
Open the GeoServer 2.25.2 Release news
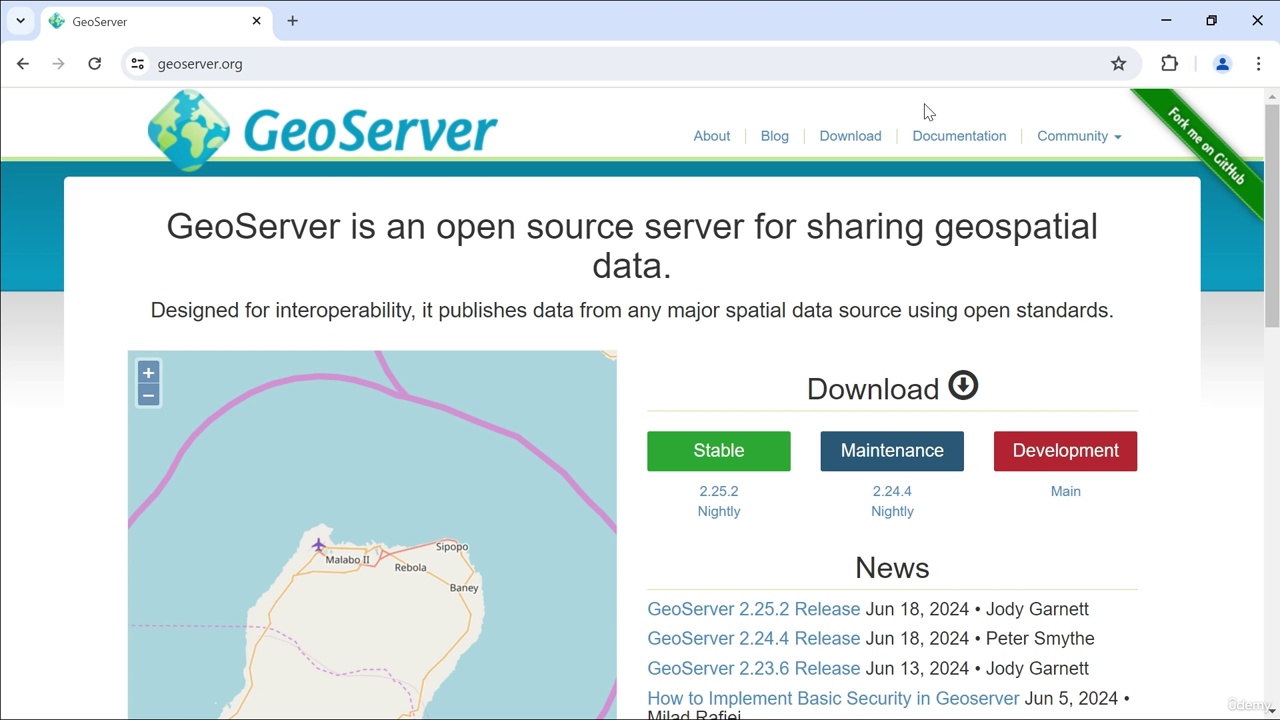click(x=754, y=609)
